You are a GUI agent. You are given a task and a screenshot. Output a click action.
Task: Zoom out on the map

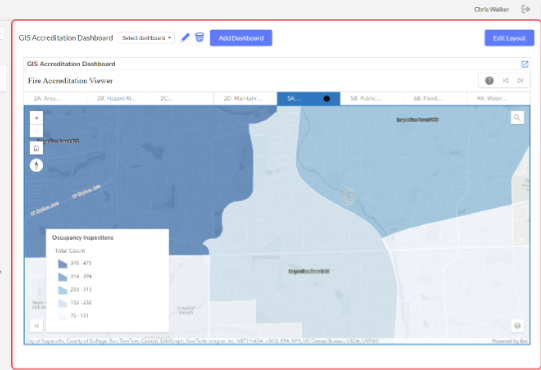[x=37, y=131]
